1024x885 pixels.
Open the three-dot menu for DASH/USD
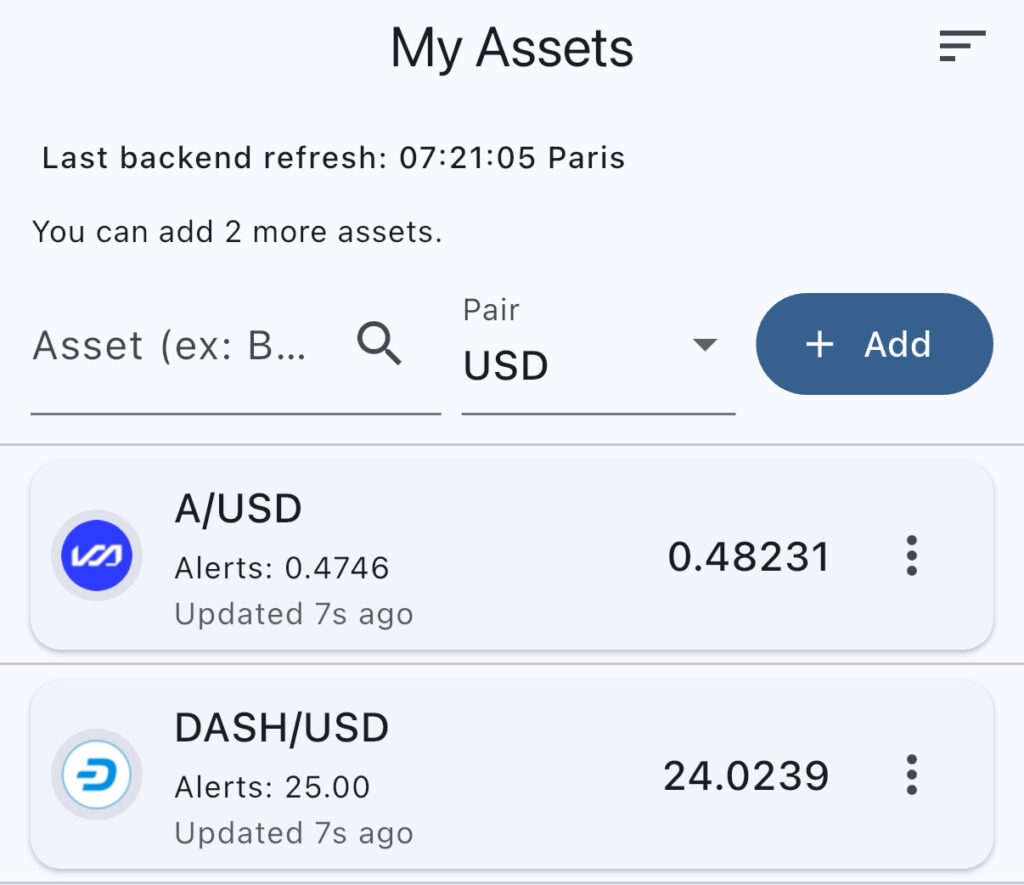coord(911,775)
